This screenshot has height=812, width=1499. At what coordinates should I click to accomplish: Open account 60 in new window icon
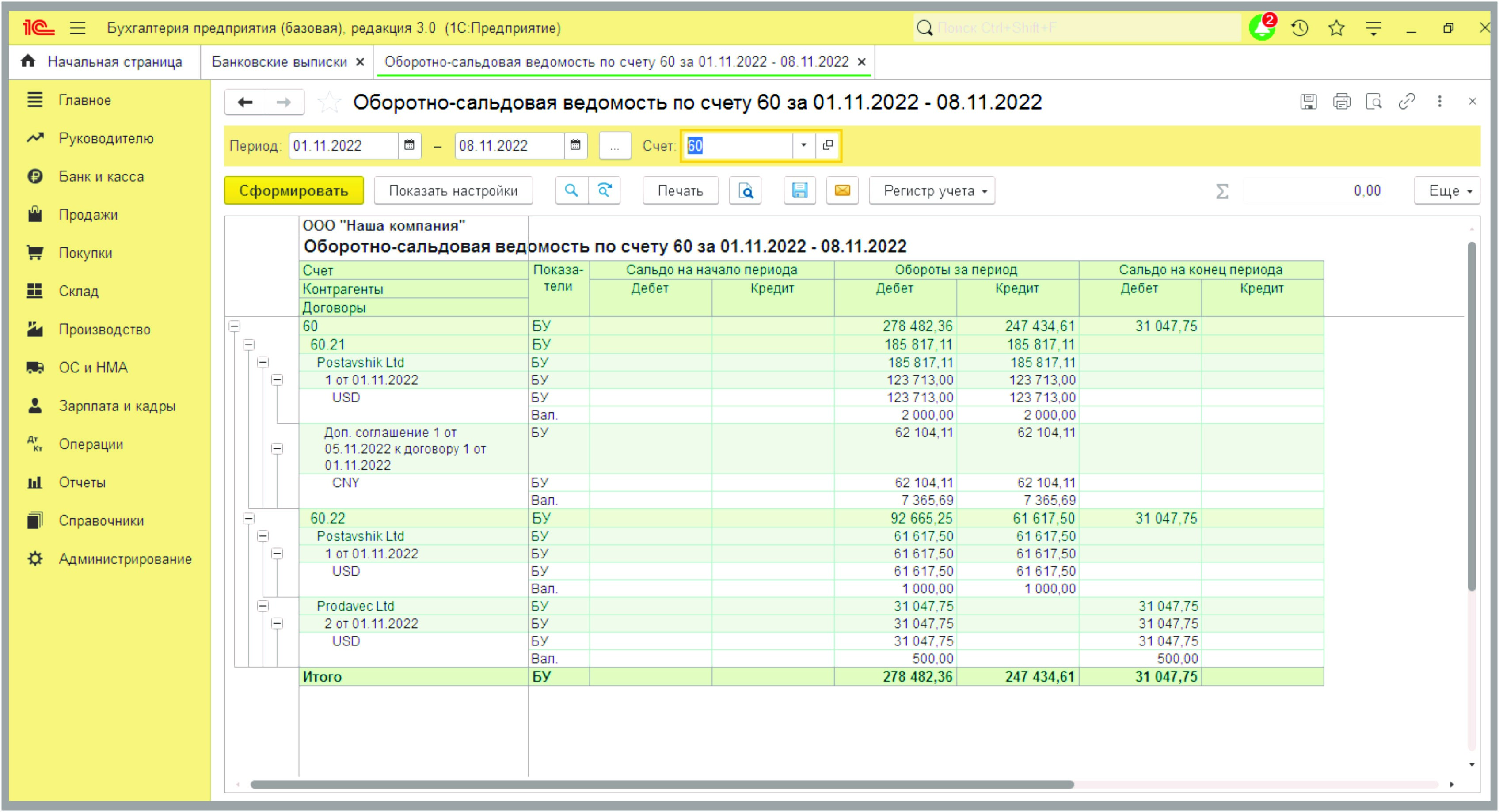(827, 145)
